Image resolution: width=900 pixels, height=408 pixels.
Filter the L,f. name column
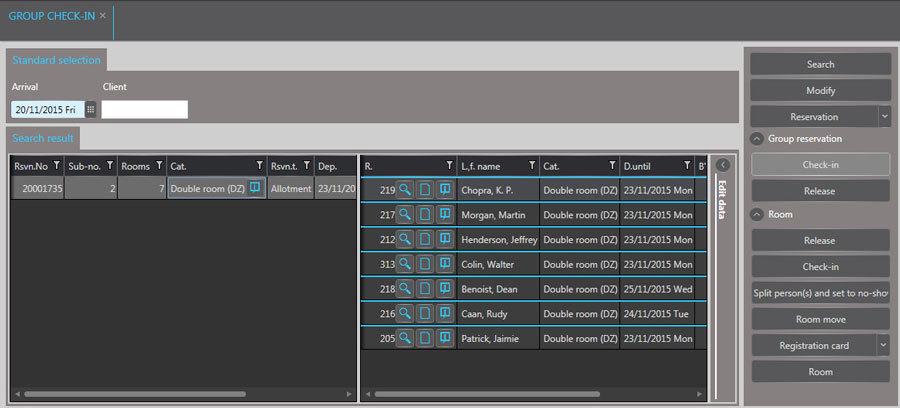tap(532, 165)
